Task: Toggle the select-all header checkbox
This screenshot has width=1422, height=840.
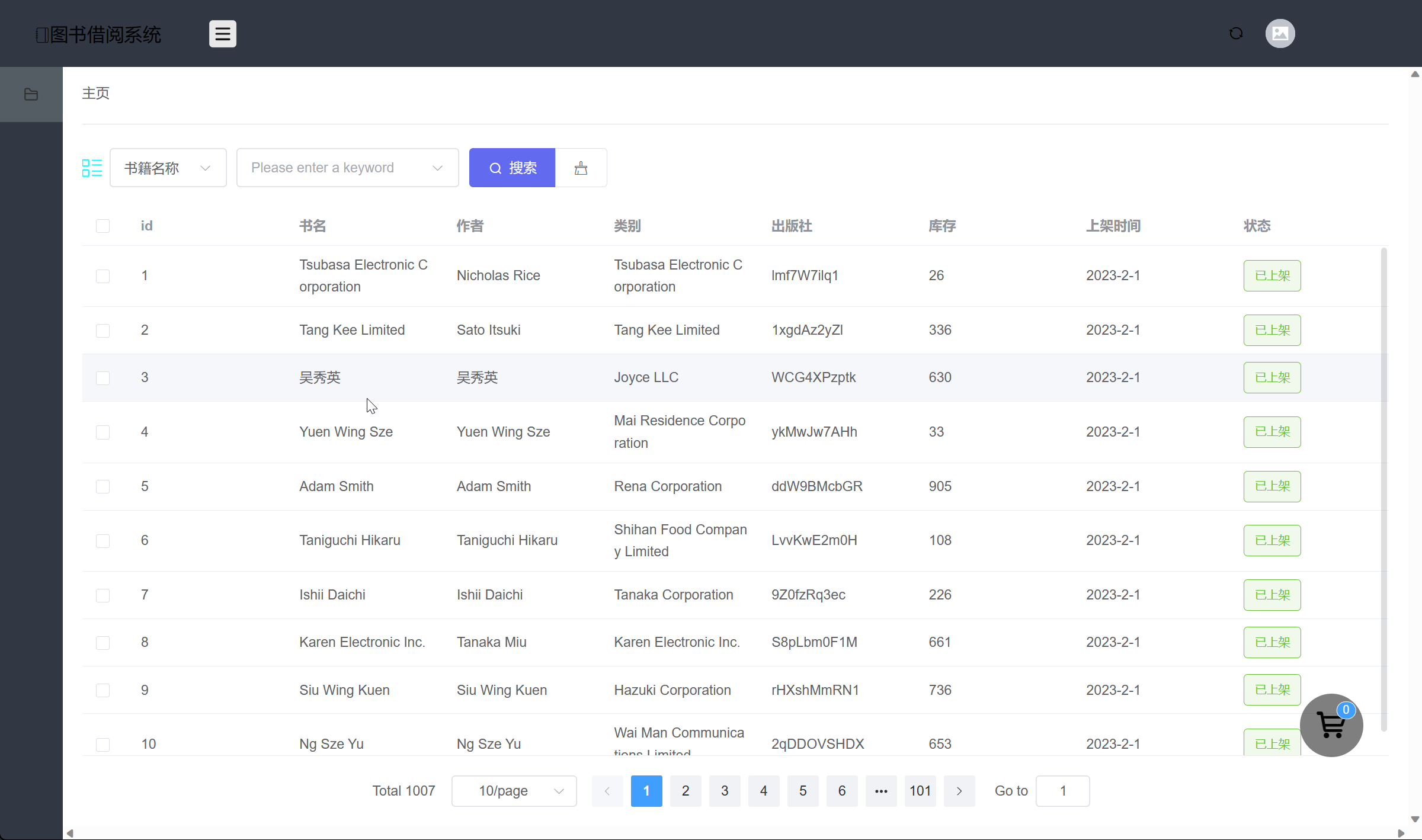Action: click(103, 226)
